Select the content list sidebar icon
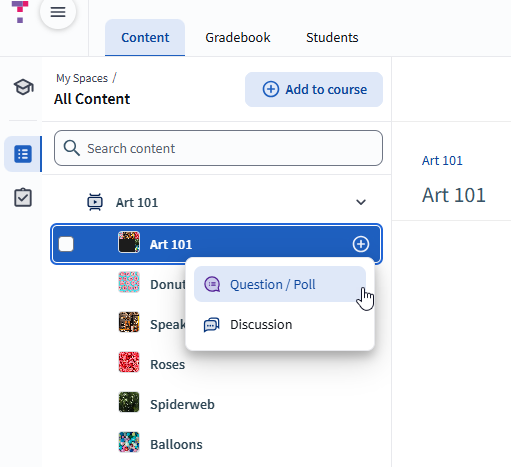This screenshot has width=511, height=467. (x=23, y=154)
